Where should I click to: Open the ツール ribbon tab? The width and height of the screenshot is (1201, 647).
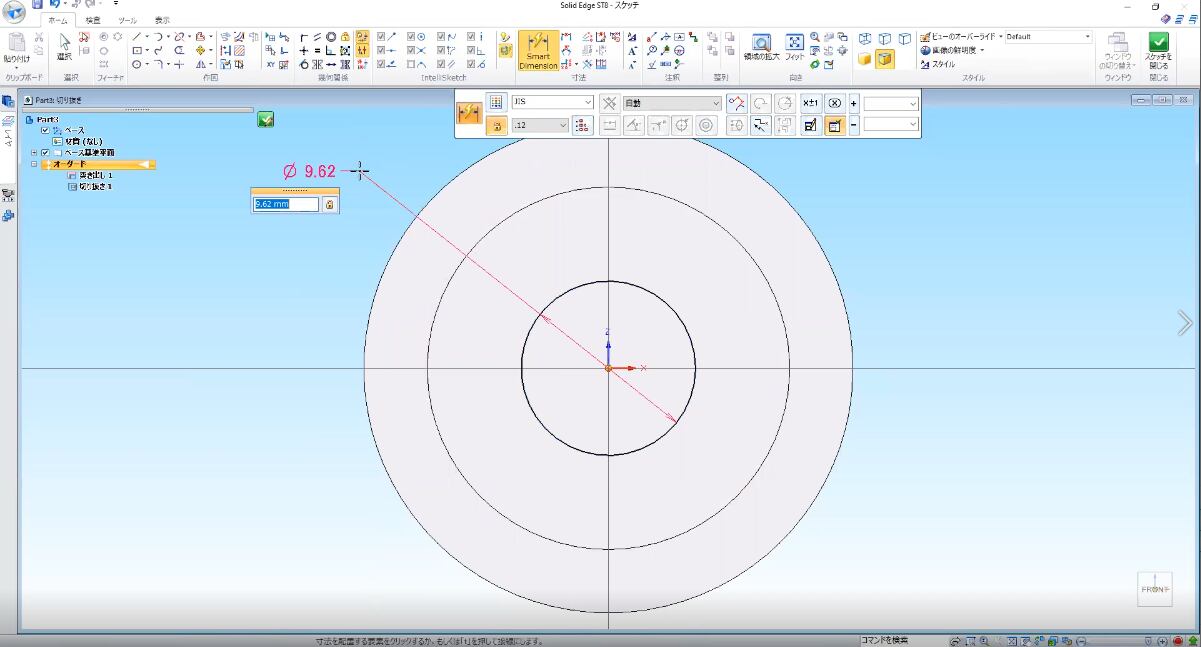[x=128, y=20]
